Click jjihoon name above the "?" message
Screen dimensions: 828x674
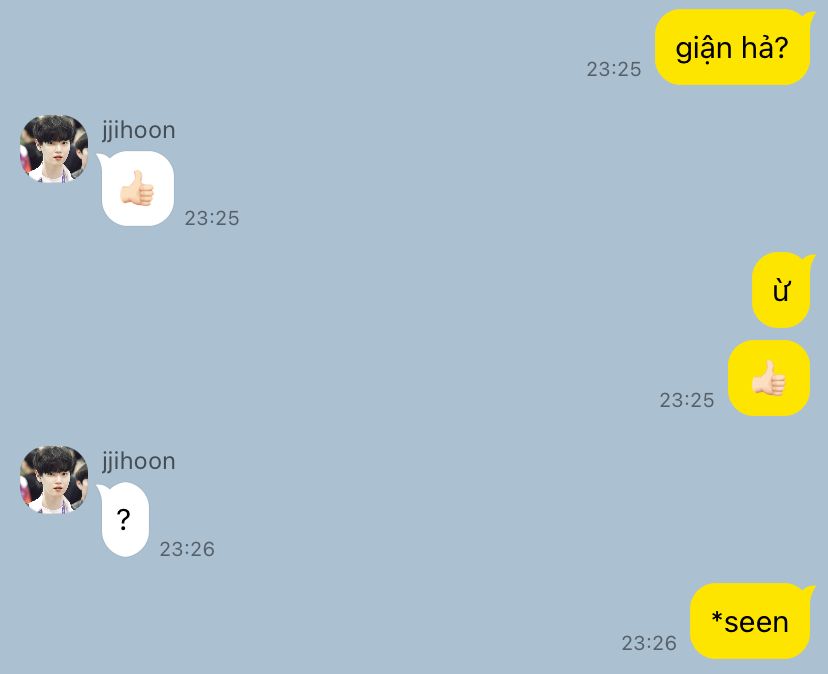tap(138, 462)
